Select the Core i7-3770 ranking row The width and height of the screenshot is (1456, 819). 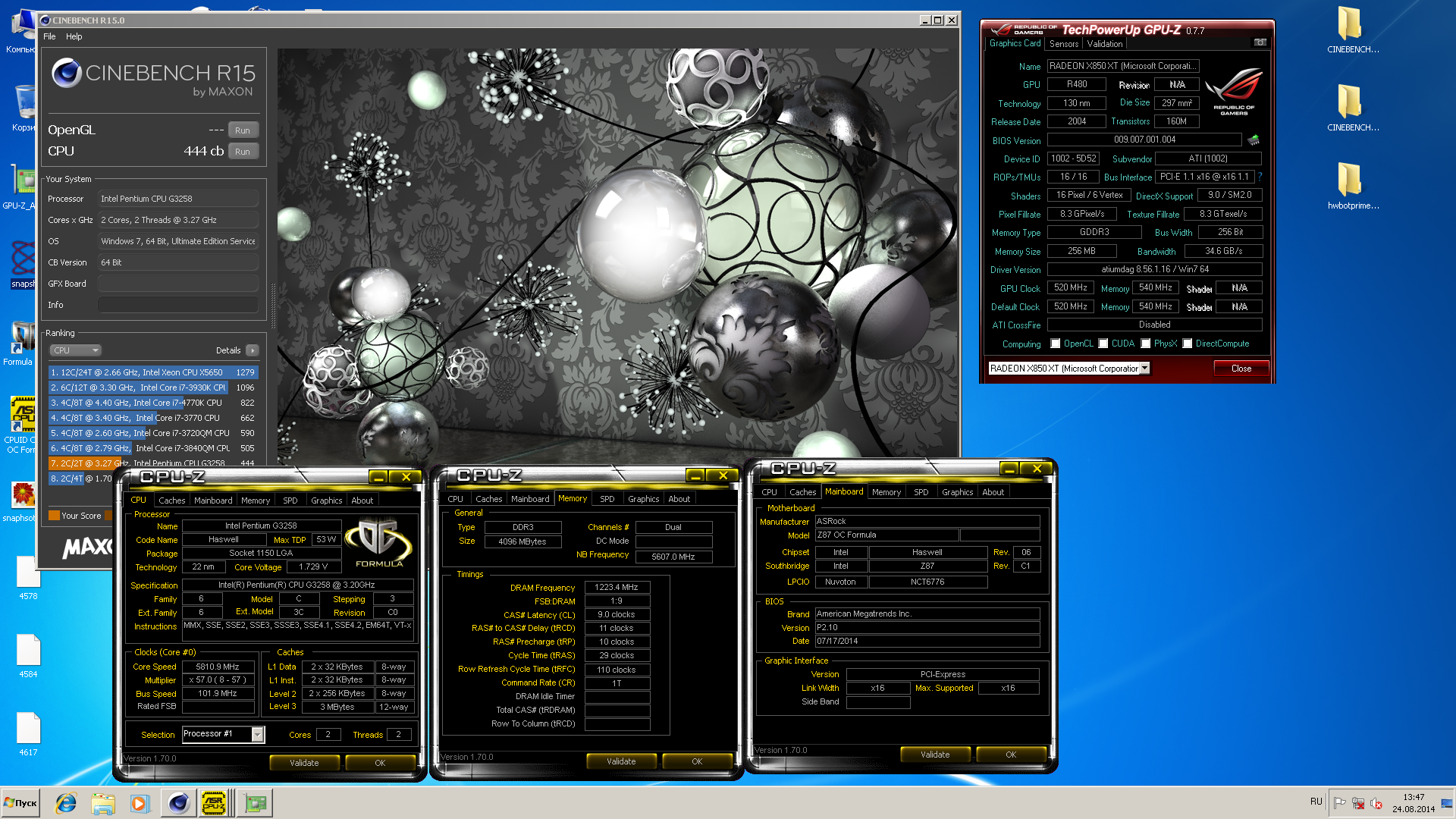click(153, 418)
